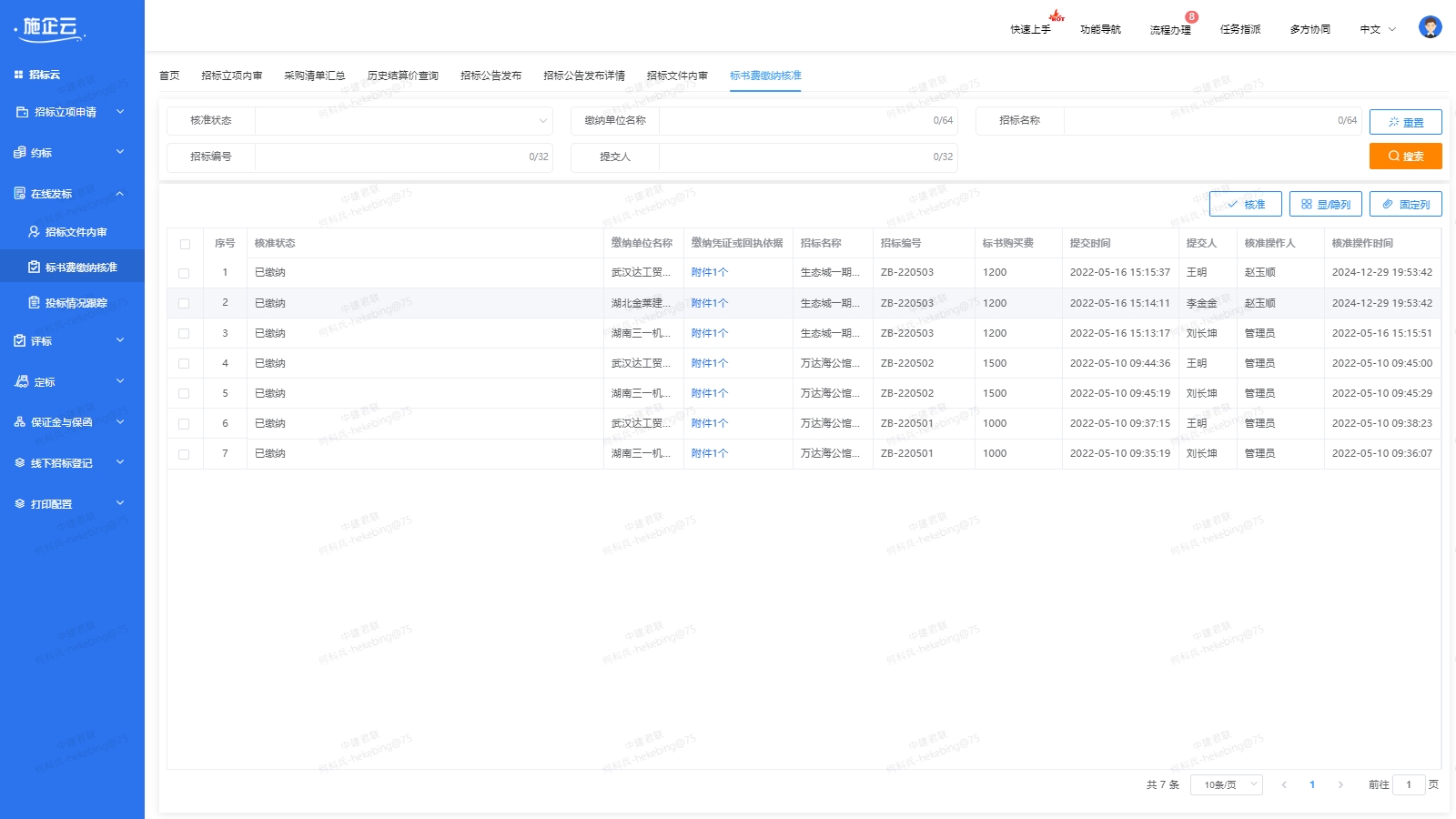The image size is (1456, 819).
Task: Check the checkbox on row 4
Action: (185, 362)
